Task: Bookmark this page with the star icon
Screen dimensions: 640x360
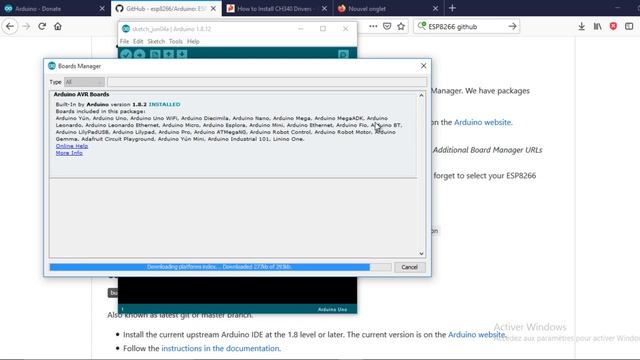Action: (x=401, y=27)
